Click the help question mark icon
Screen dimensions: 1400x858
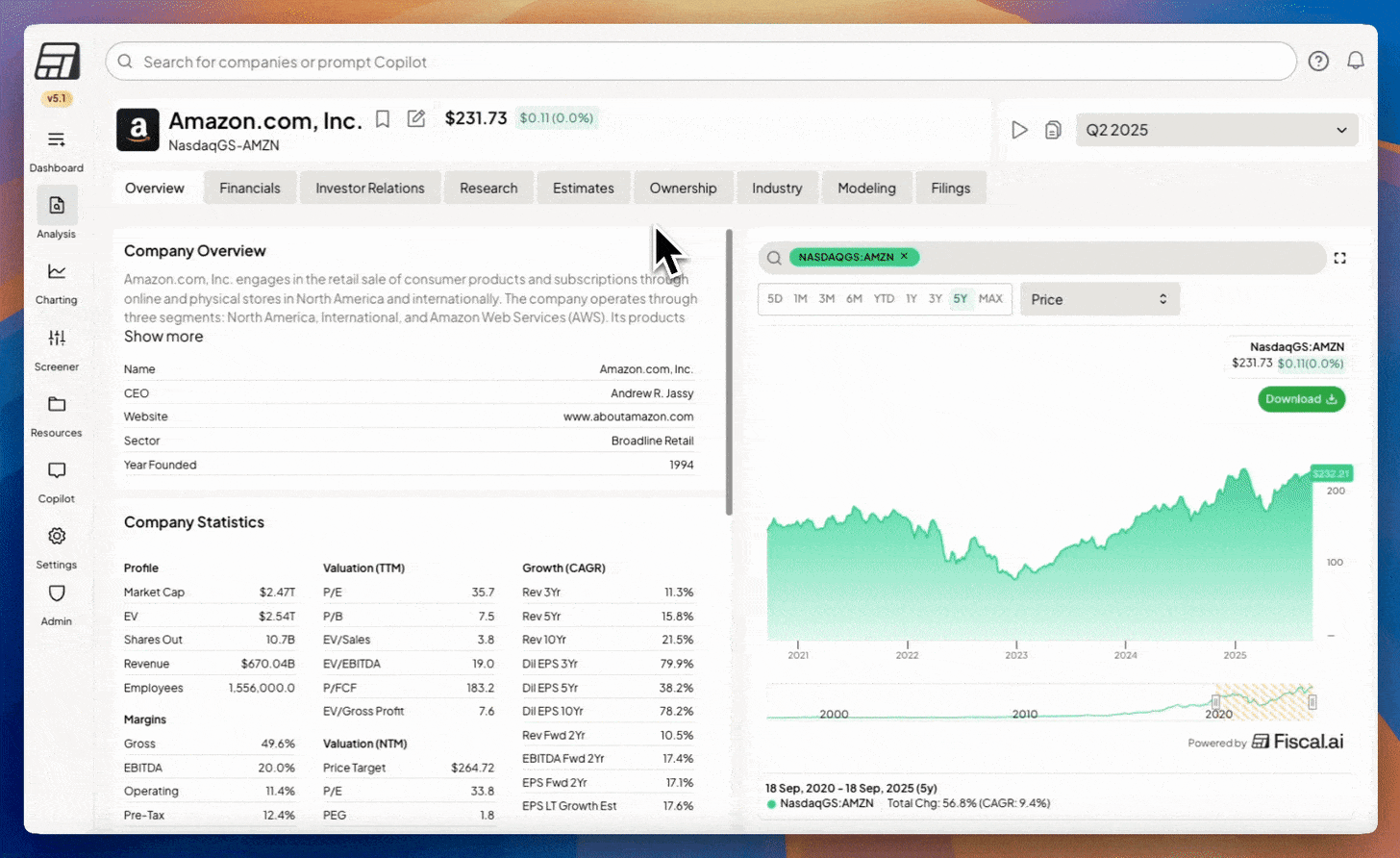(x=1318, y=61)
